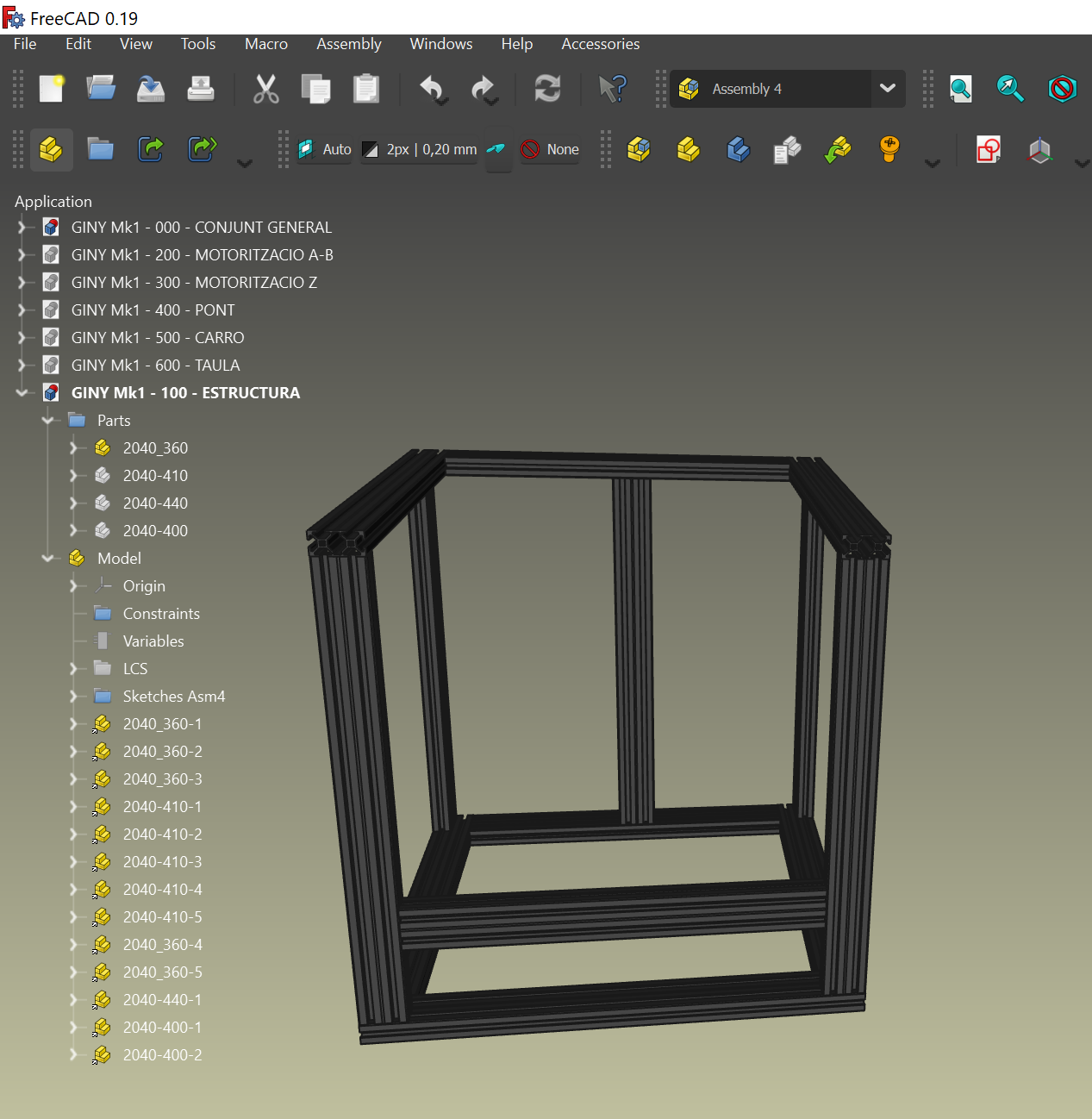Open the Assembly menu

click(x=348, y=44)
